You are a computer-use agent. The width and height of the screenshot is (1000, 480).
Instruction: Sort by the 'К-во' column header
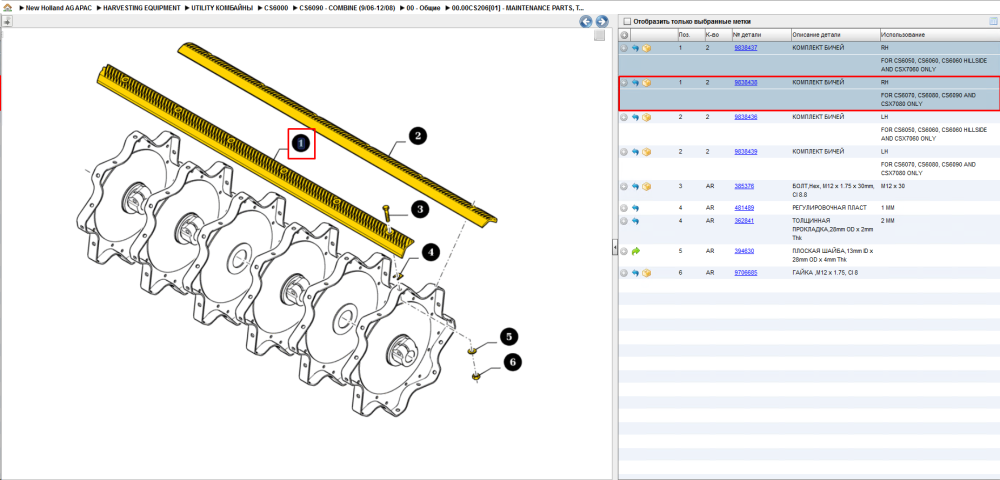pos(717,34)
